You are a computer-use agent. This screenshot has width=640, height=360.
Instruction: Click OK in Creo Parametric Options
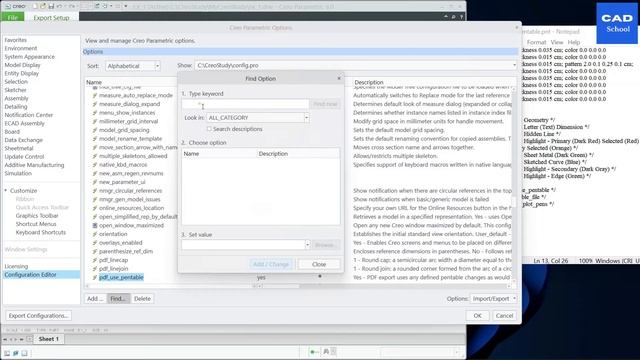click(x=478, y=316)
